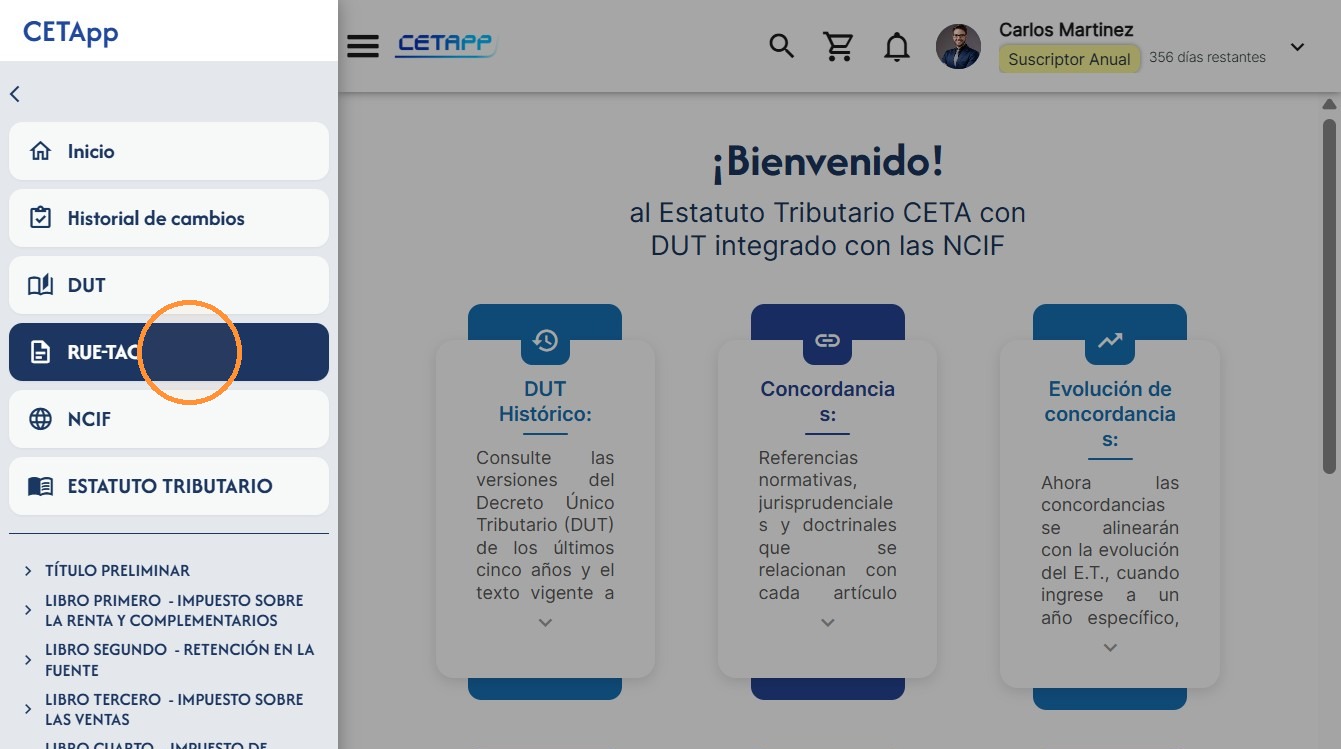Open the notifications bell icon
Viewport: 1341px width, 749px height.
click(x=897, y=46)
